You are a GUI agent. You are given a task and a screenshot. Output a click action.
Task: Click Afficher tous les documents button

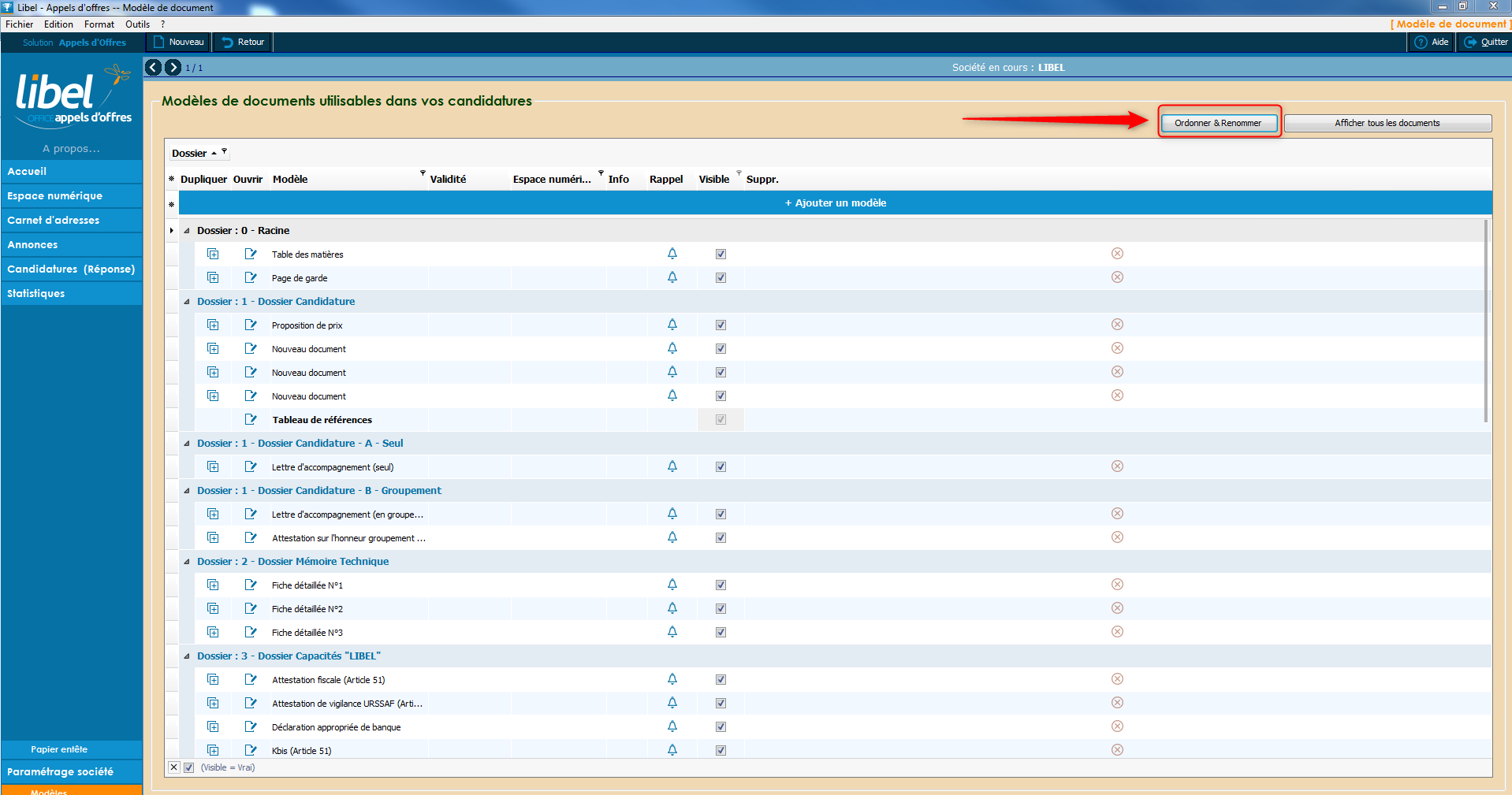1387,123
